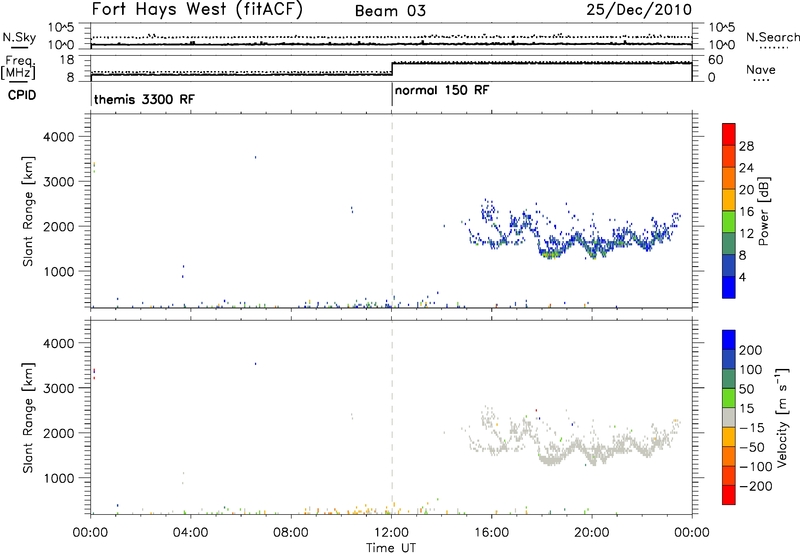The width and height of the screenshot is (800, 554).
Task: Click the '20:00' time axis tick label
Action: (592, 533)
